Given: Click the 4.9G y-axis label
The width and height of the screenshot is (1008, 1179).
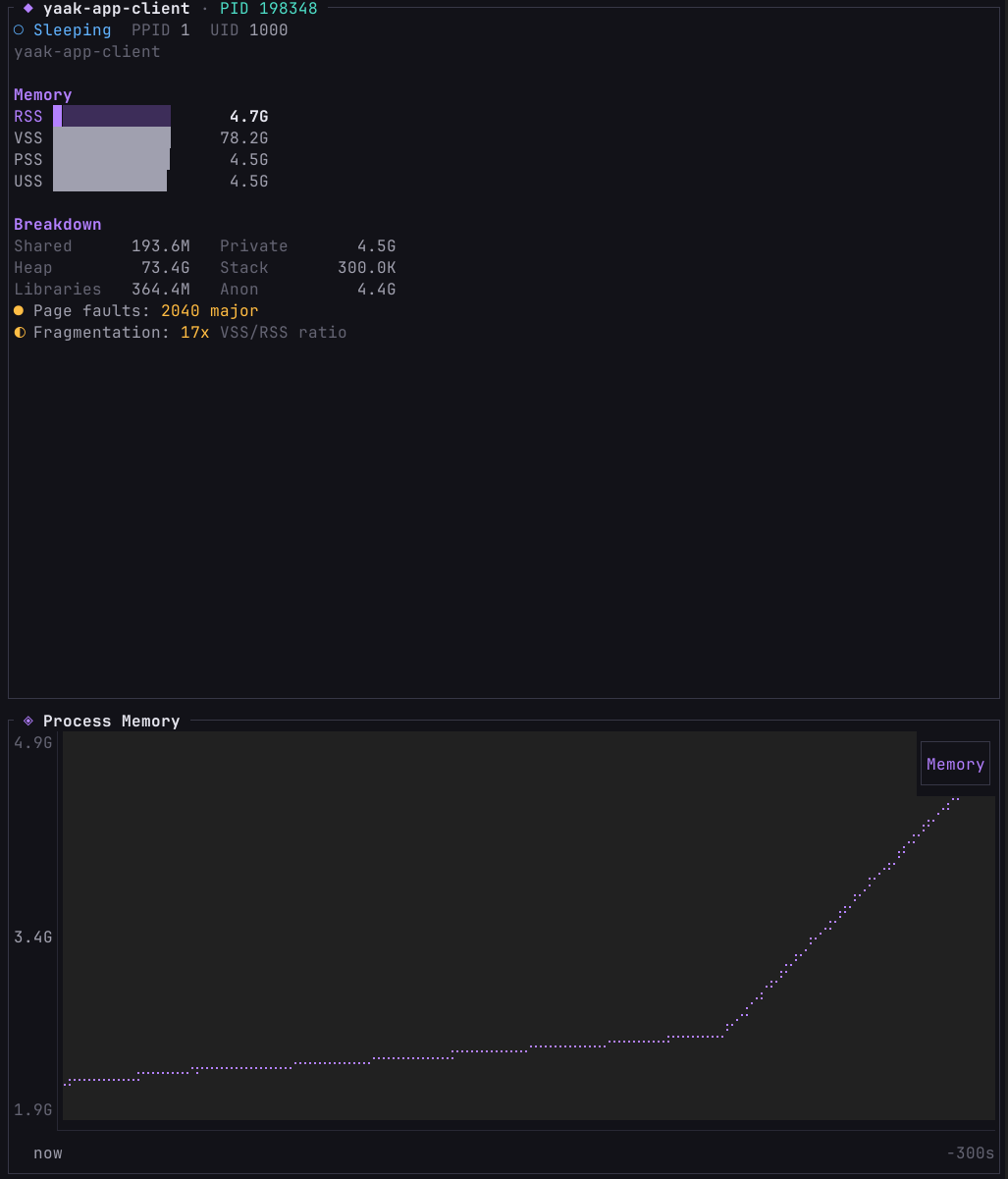Looking at the screenshot, I should [x=33, y=743].
